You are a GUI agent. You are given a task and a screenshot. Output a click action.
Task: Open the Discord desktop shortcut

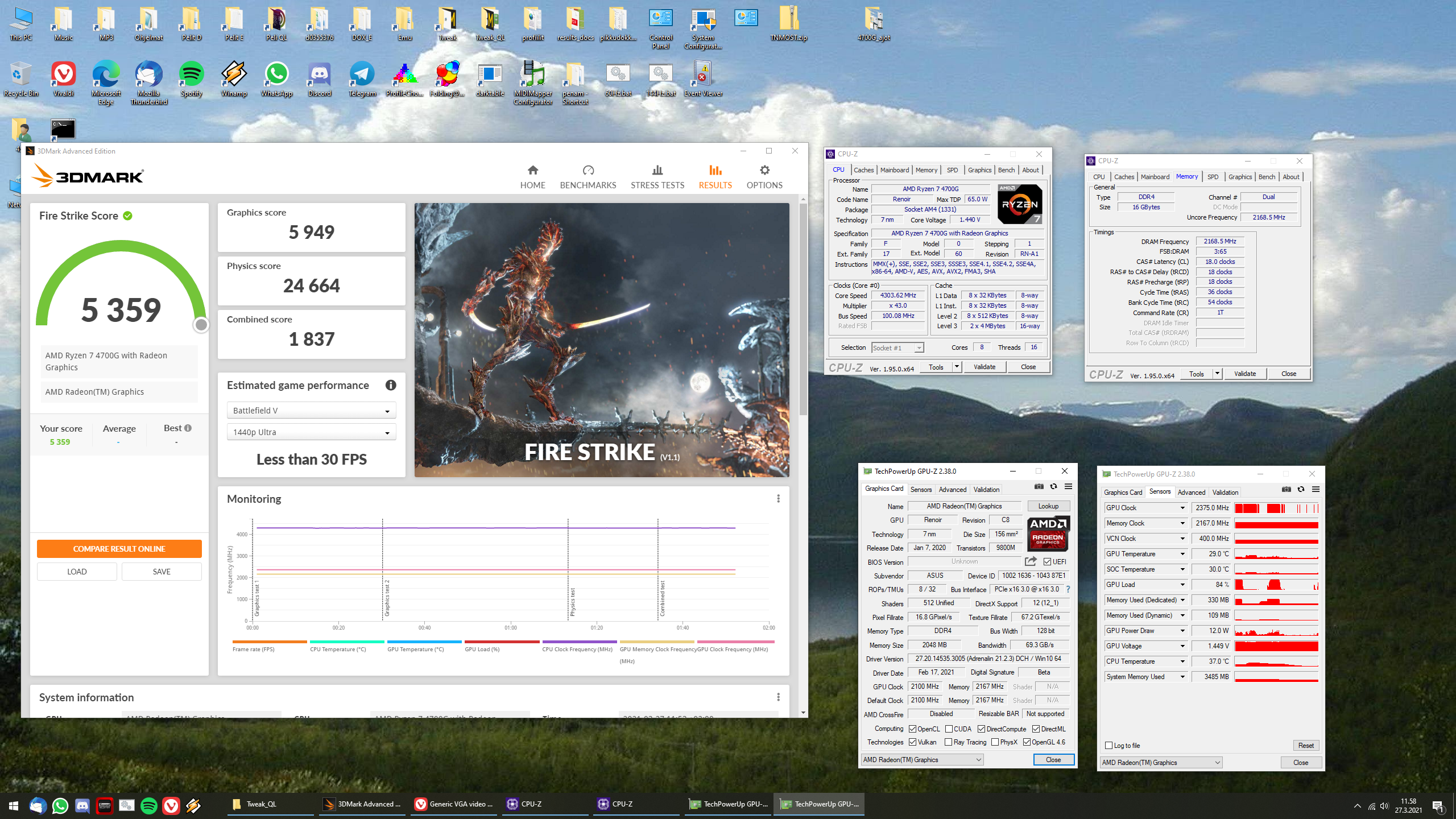tap(319, 80)
